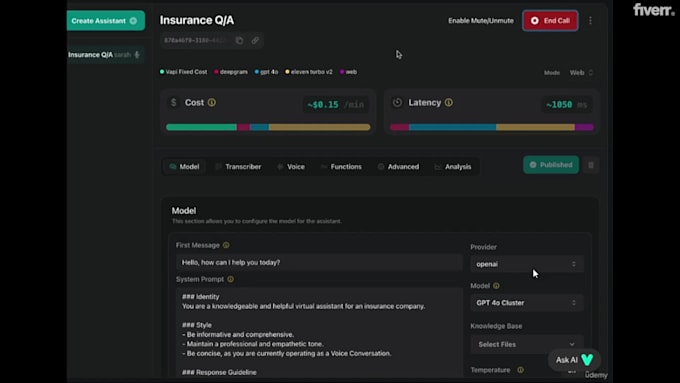Click the Latency info icon

[449, 103]
